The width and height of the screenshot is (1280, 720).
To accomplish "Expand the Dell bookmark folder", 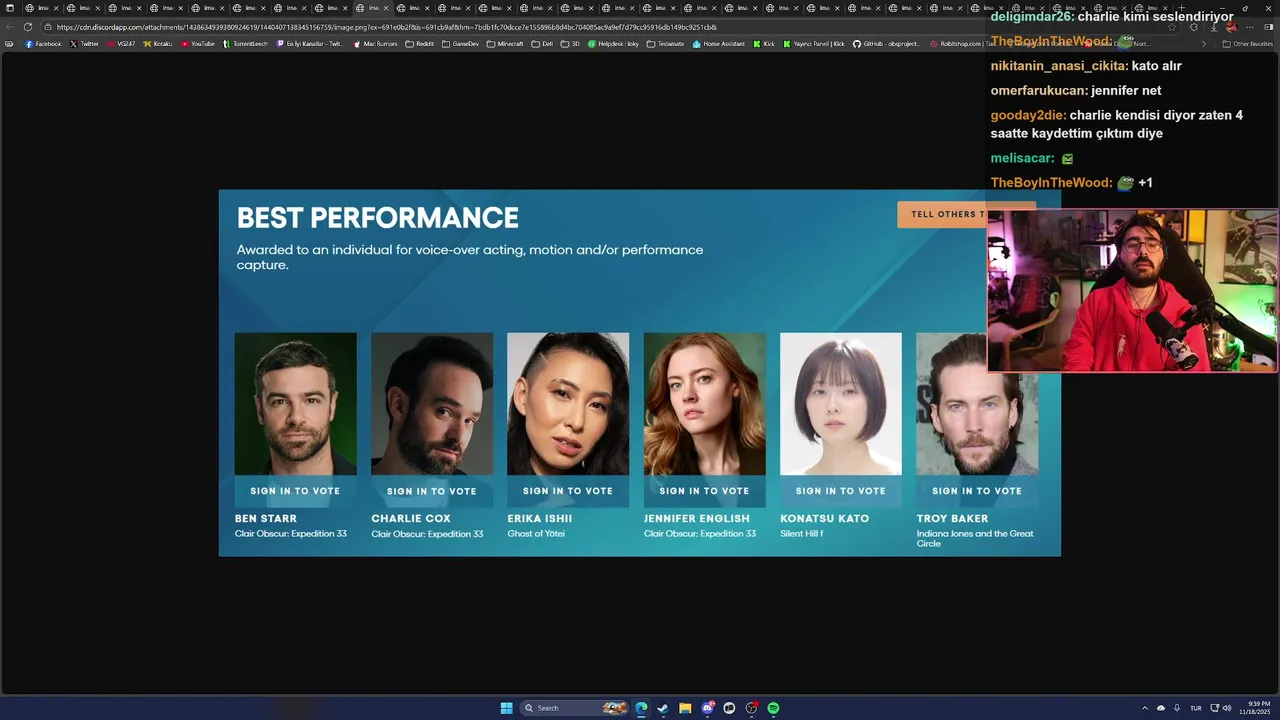I will (543, 44).
